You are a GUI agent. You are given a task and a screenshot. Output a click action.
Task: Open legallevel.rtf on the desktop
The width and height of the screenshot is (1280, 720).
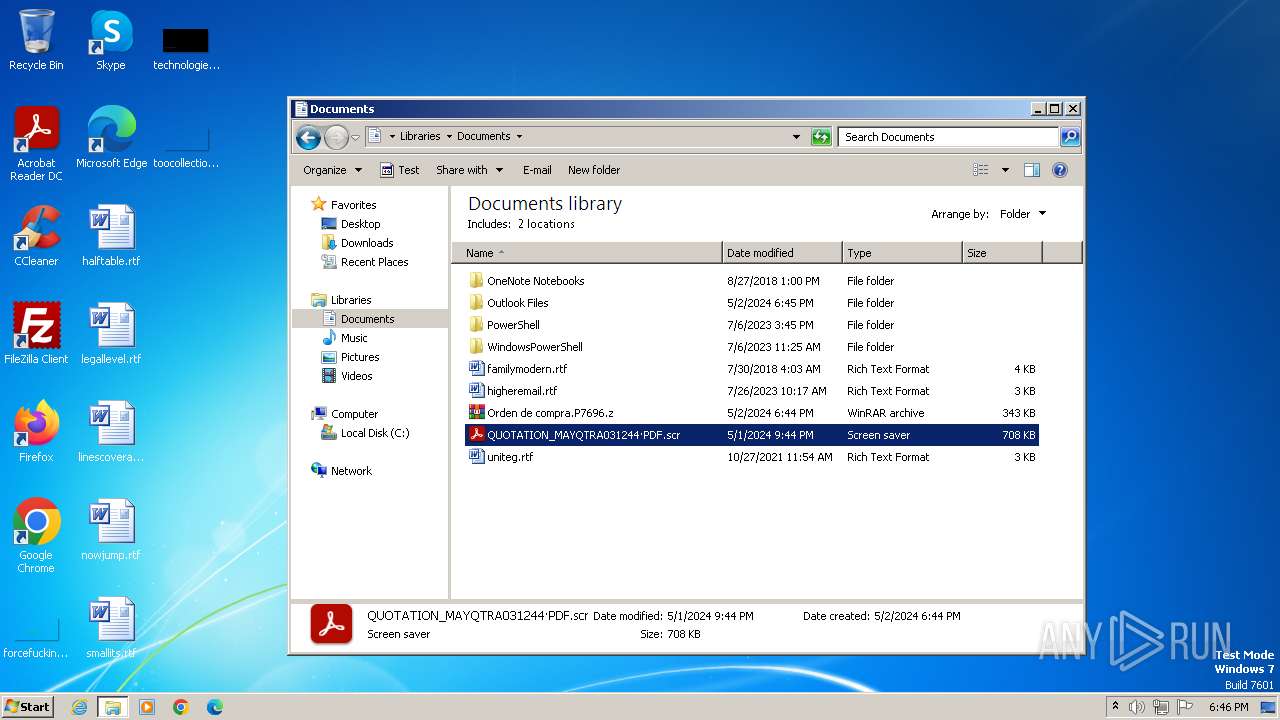pyautogui.click(x=111, y=334)
